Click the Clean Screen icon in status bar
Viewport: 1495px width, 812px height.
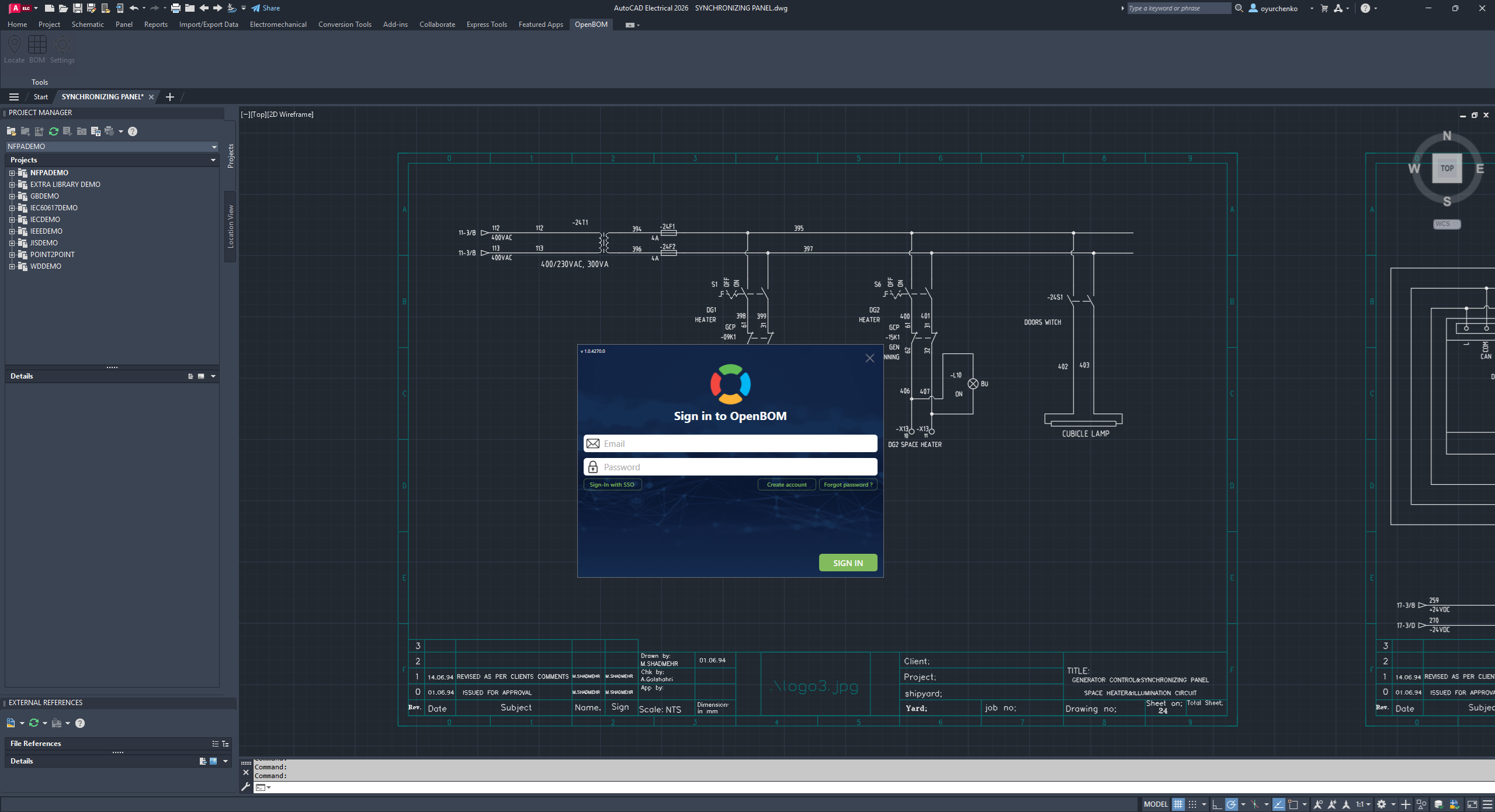click(1472, 804)
